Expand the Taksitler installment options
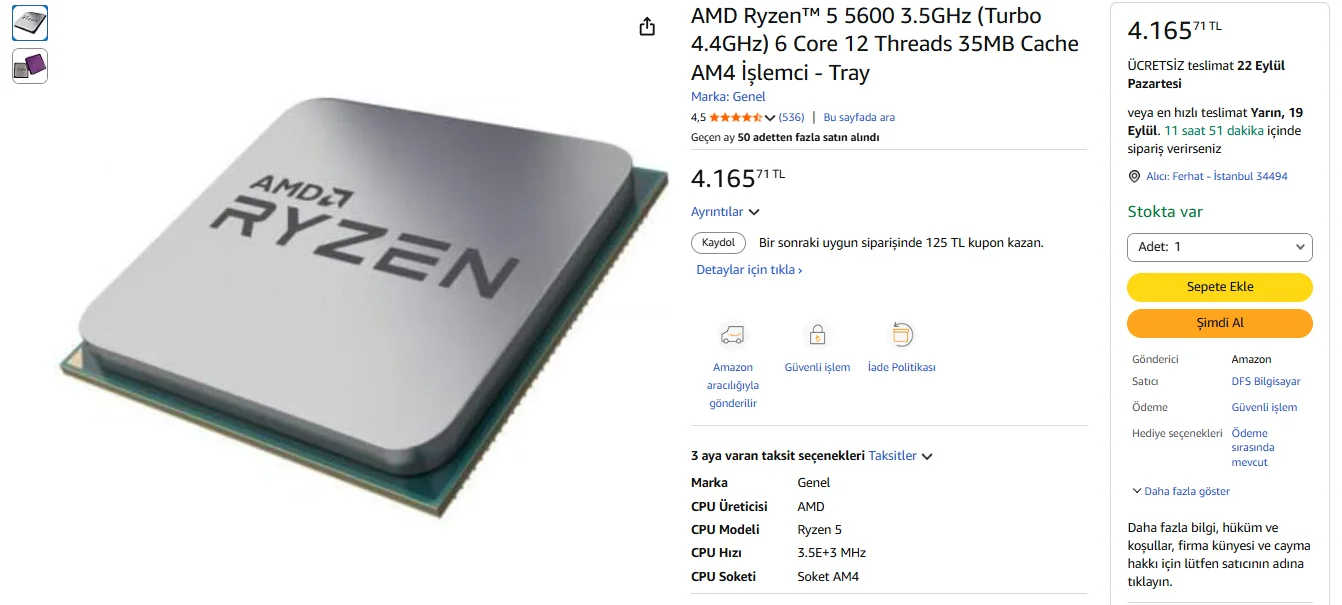Screen dimensions: 1342x605 tap(900, 456)
